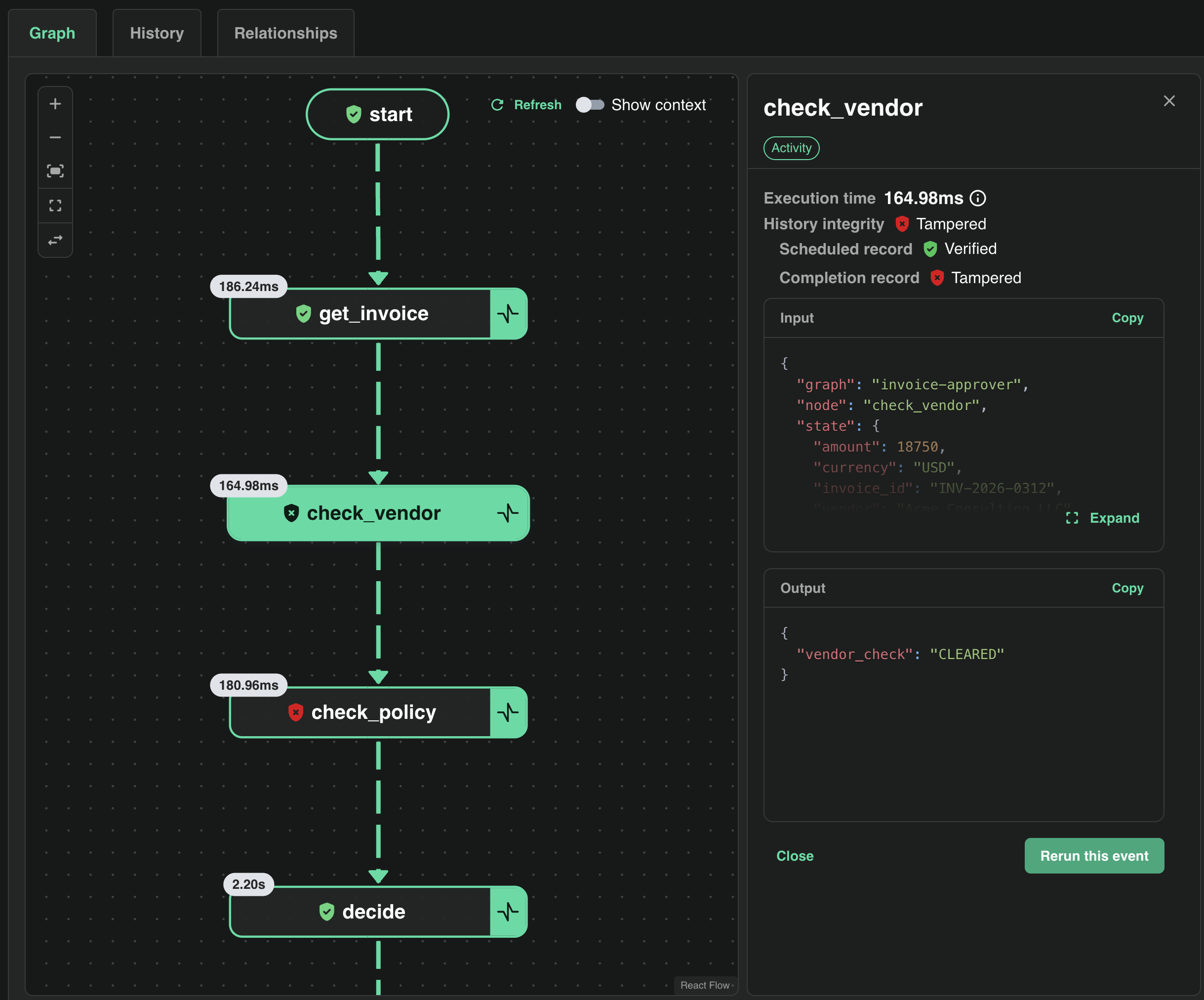Copy the Output JSON

click(x=1127, y=588)
